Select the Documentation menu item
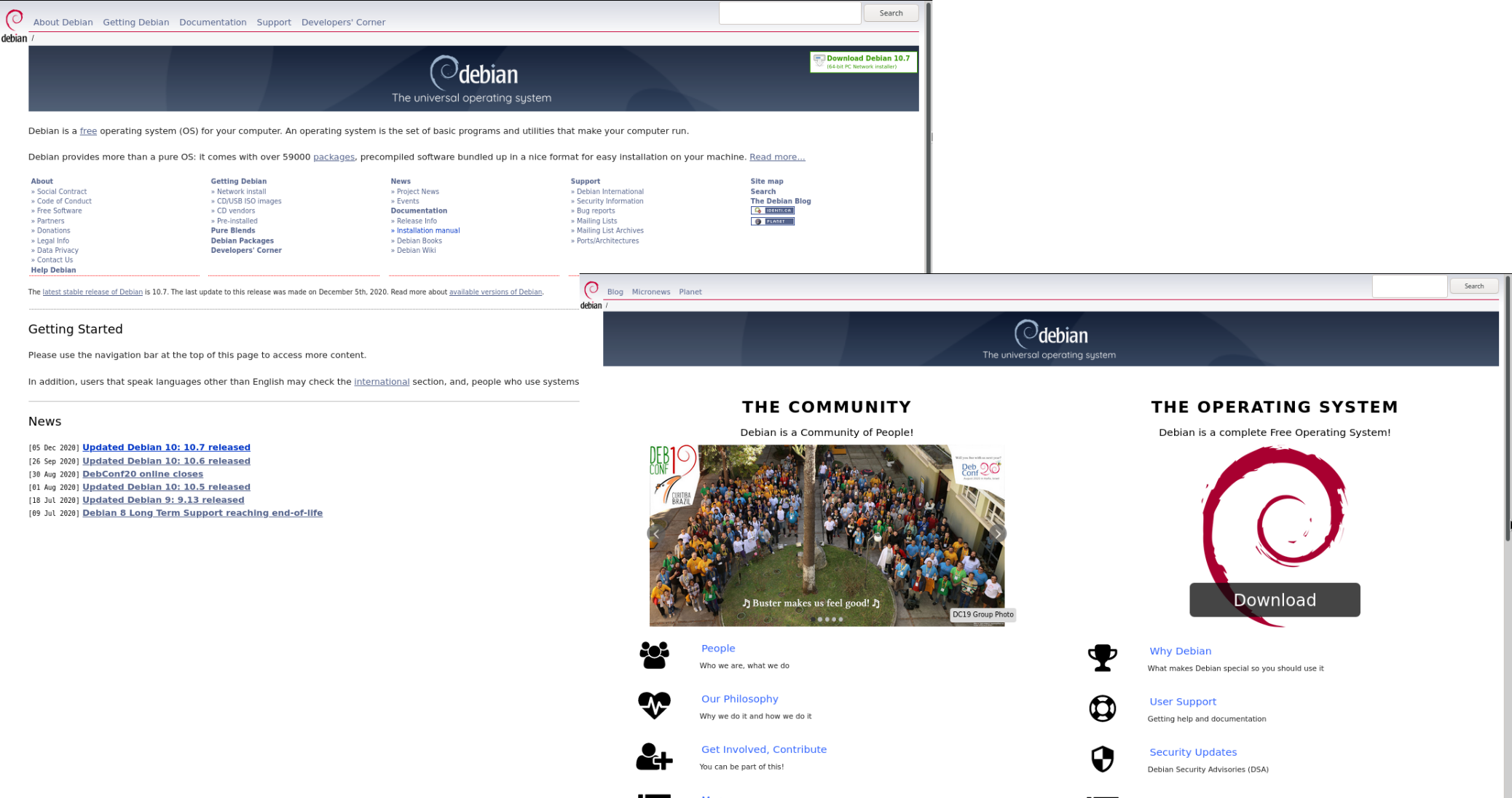 pos(213,21)
